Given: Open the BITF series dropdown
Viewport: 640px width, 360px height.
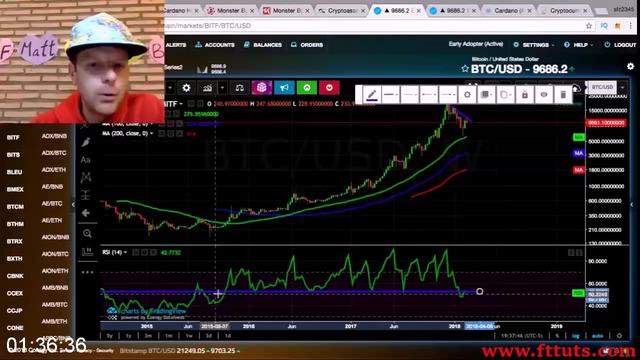Looking at the screenshot, I should [181, 104].
